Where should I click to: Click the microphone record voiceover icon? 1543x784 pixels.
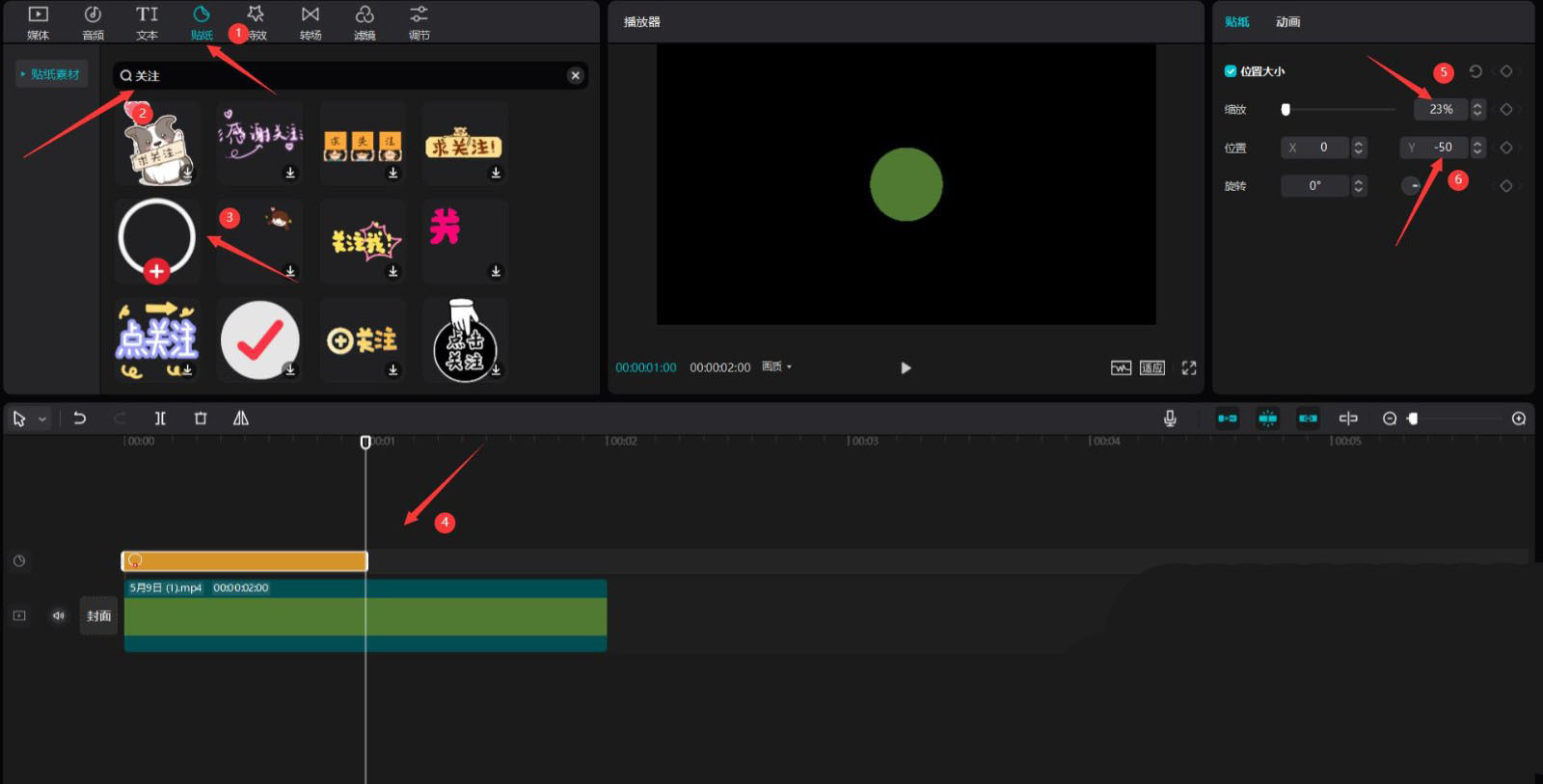1170,419
